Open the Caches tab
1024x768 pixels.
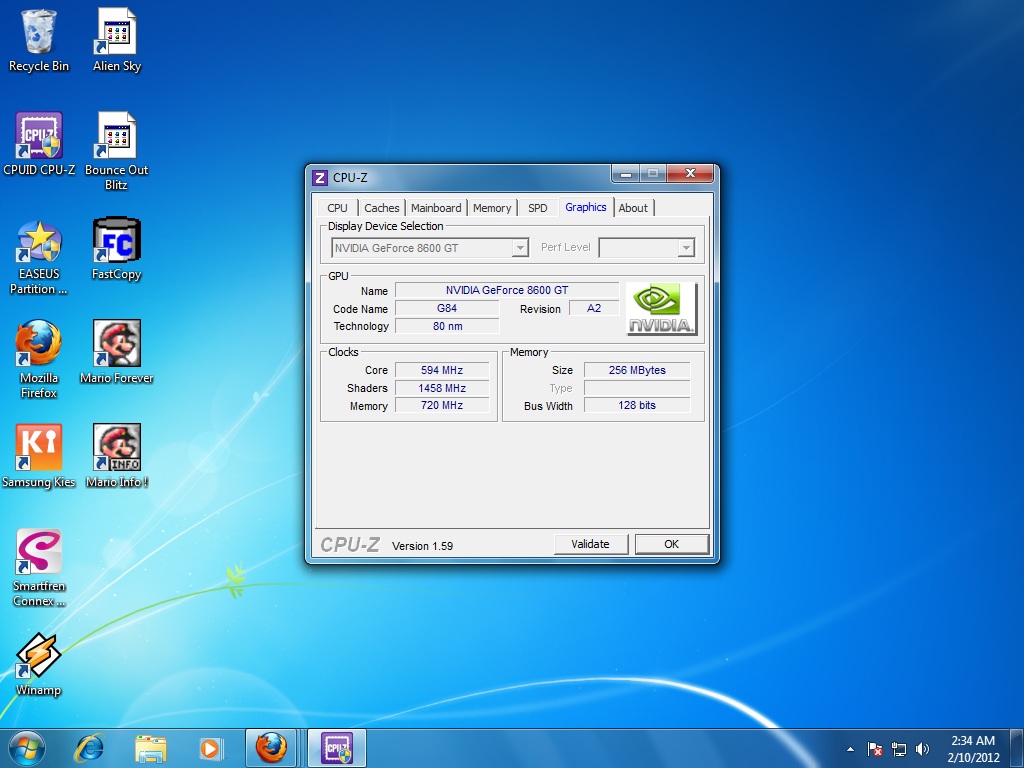pyautogui.click(x=381, y=208)
